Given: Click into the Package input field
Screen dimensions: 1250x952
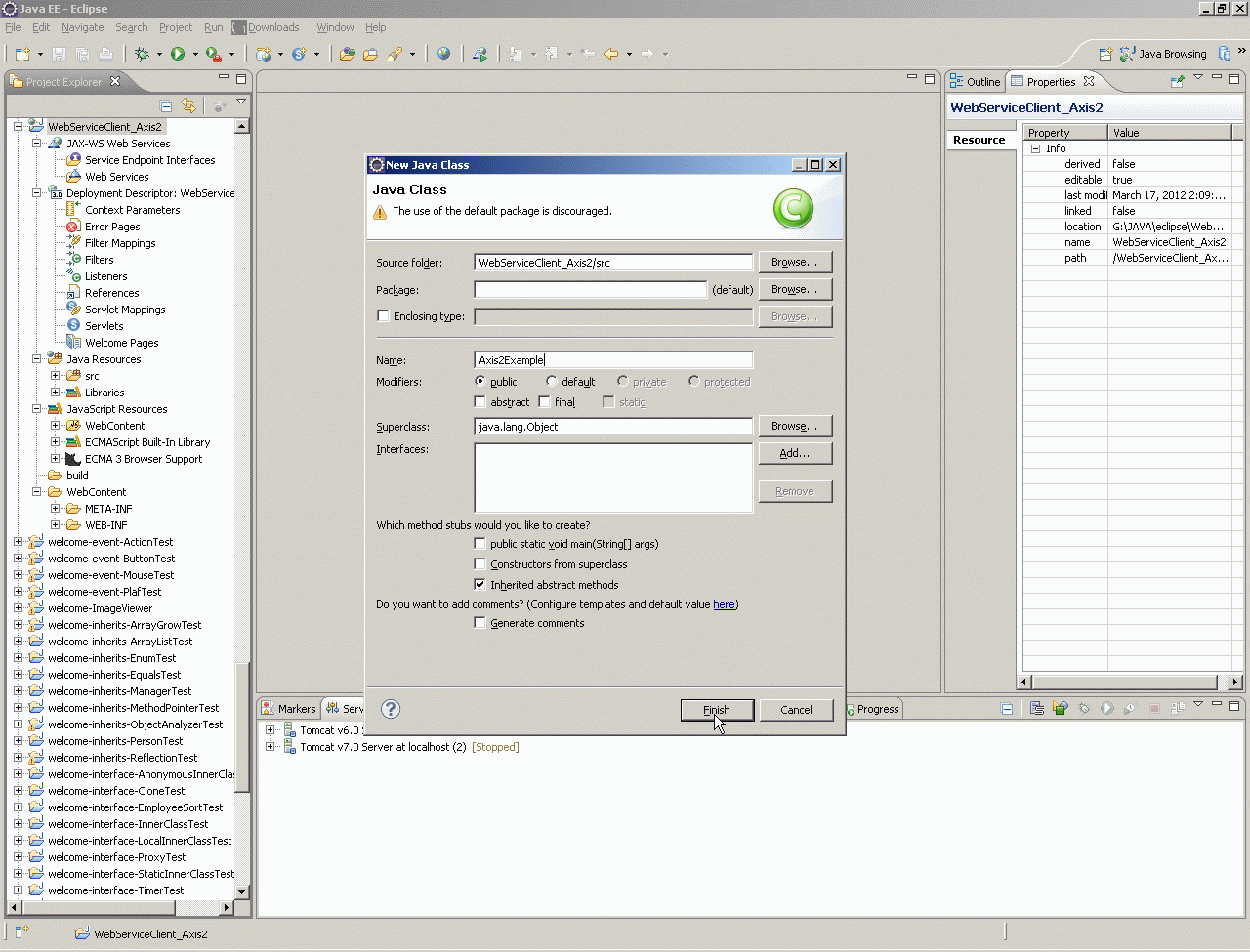Looking at the screenshot, I should tap(591, 289).
